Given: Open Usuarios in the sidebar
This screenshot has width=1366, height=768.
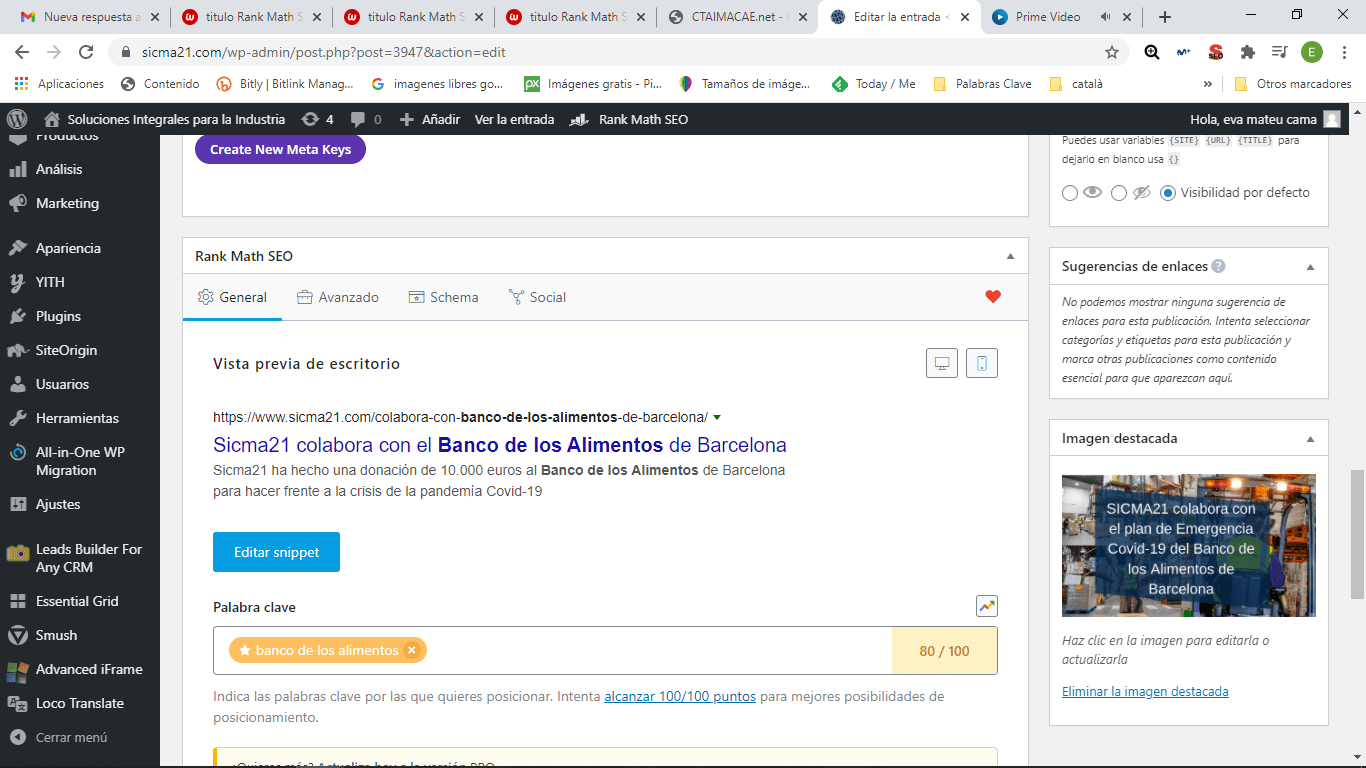Looking at the screenshot, I should [62, 384].
